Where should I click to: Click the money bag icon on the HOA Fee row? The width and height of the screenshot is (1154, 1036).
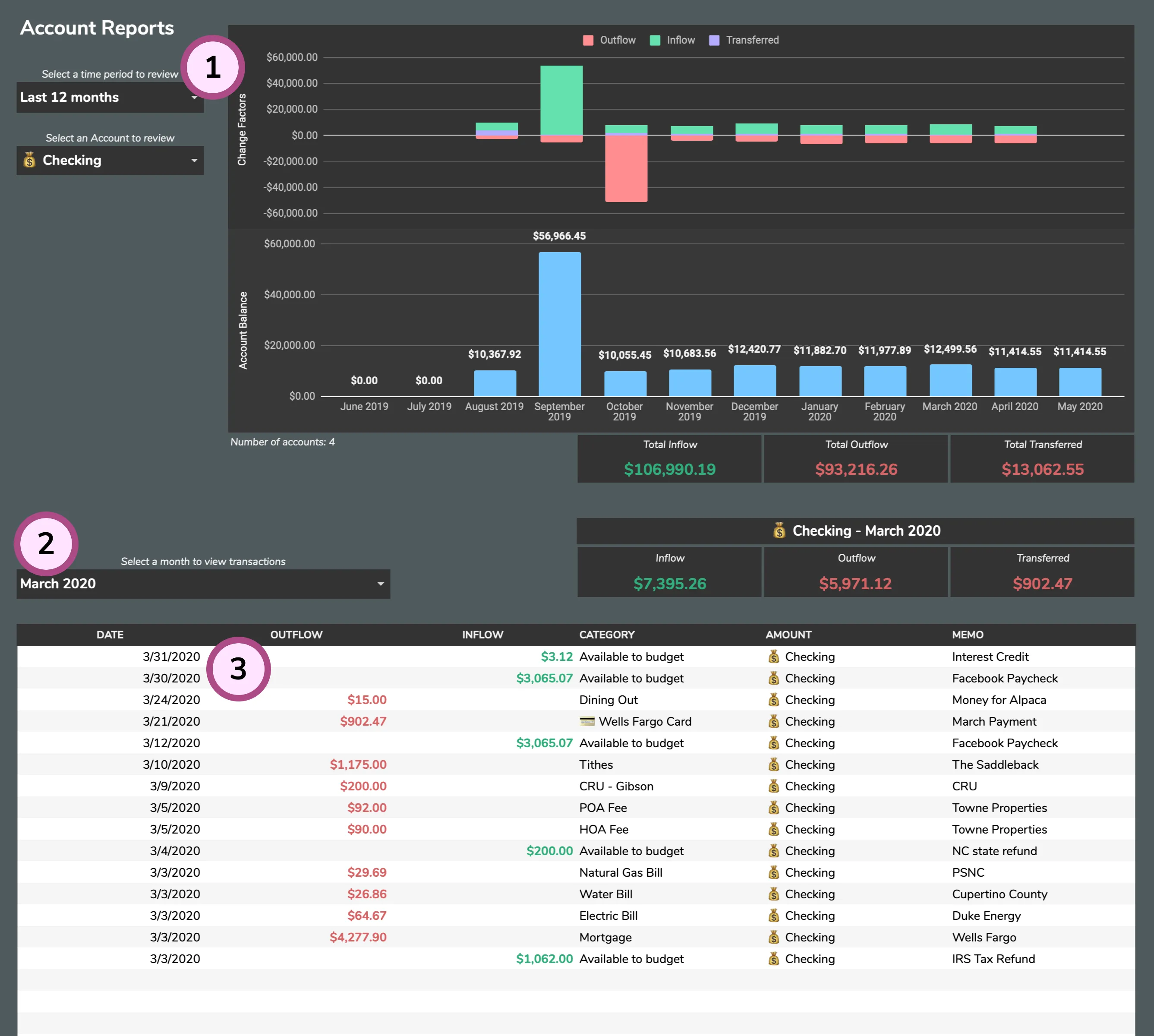774,829
